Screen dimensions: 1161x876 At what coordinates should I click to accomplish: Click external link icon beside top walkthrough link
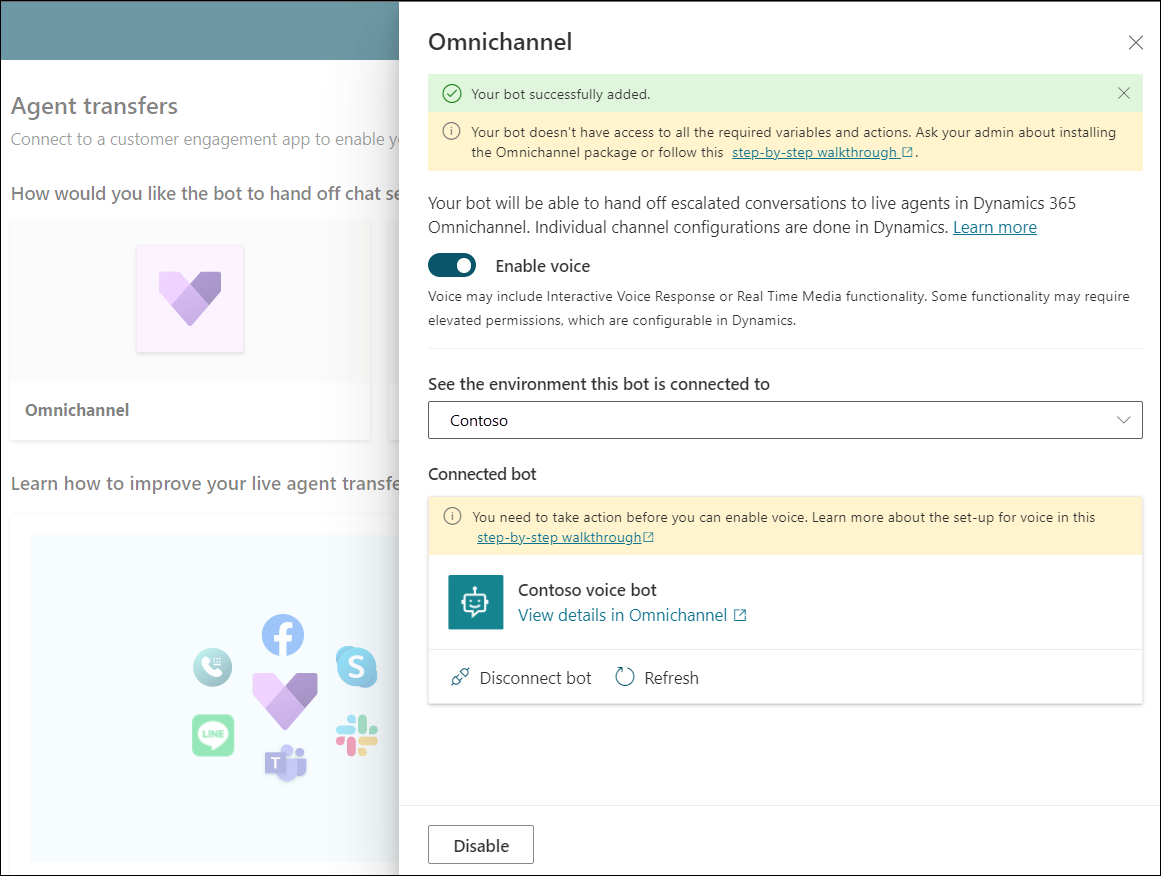click(907, 152)
